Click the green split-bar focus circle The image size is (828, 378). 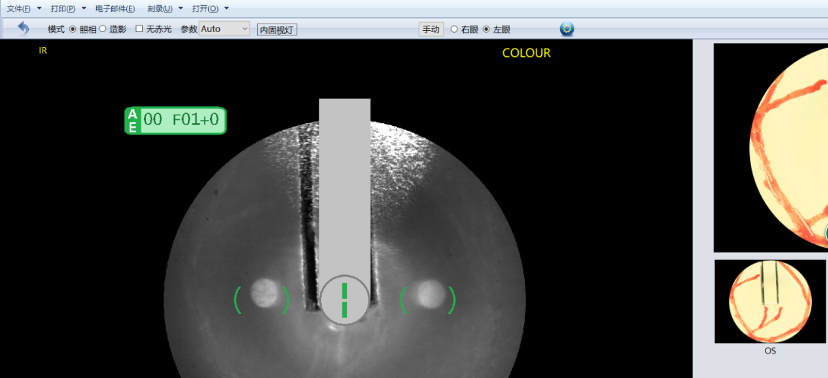[344, 300]
